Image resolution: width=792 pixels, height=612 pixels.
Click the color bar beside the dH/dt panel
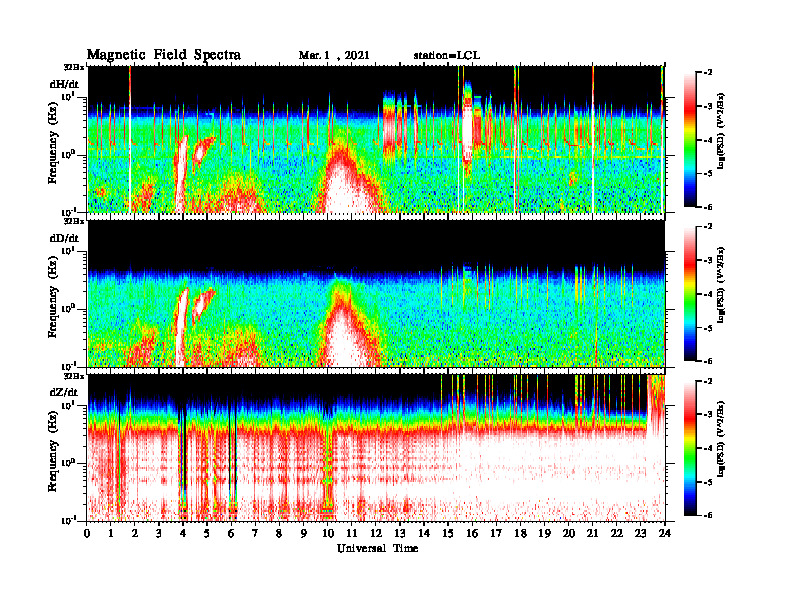(690, 139)
